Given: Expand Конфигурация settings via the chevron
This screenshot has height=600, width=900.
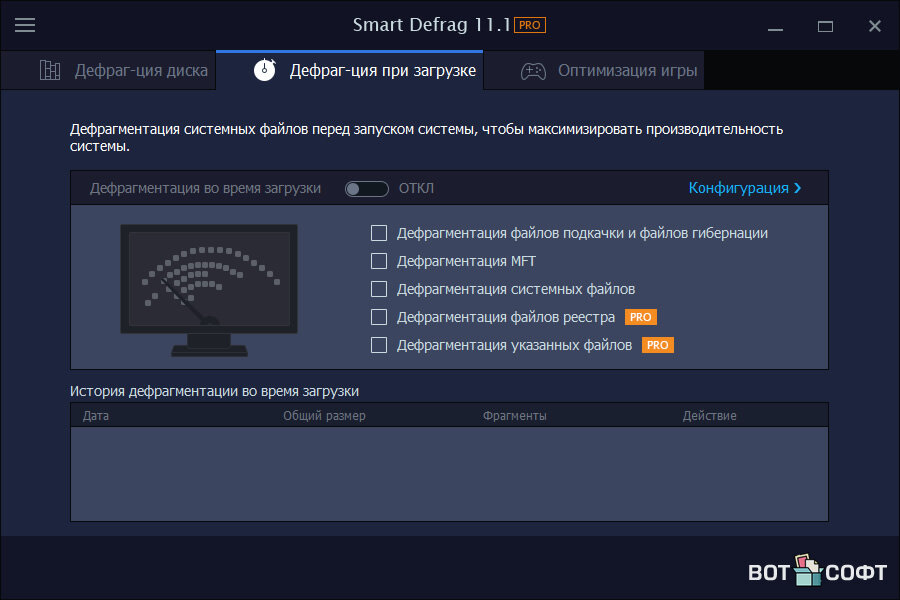Looking at the screenshot, I should pyautogui.click(x=797, y=188).
